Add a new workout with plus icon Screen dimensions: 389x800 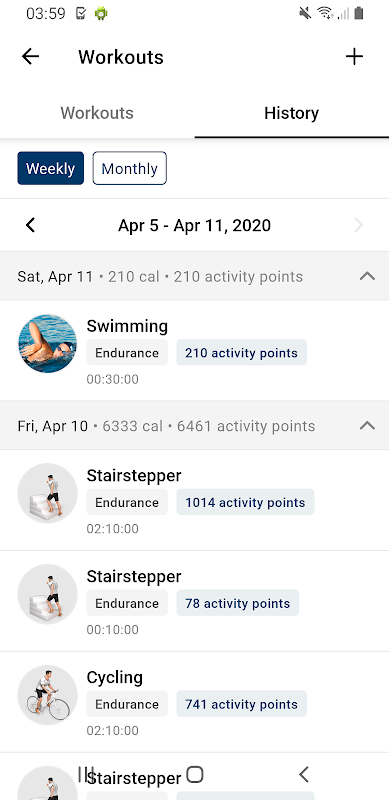[x=354, y=57]
